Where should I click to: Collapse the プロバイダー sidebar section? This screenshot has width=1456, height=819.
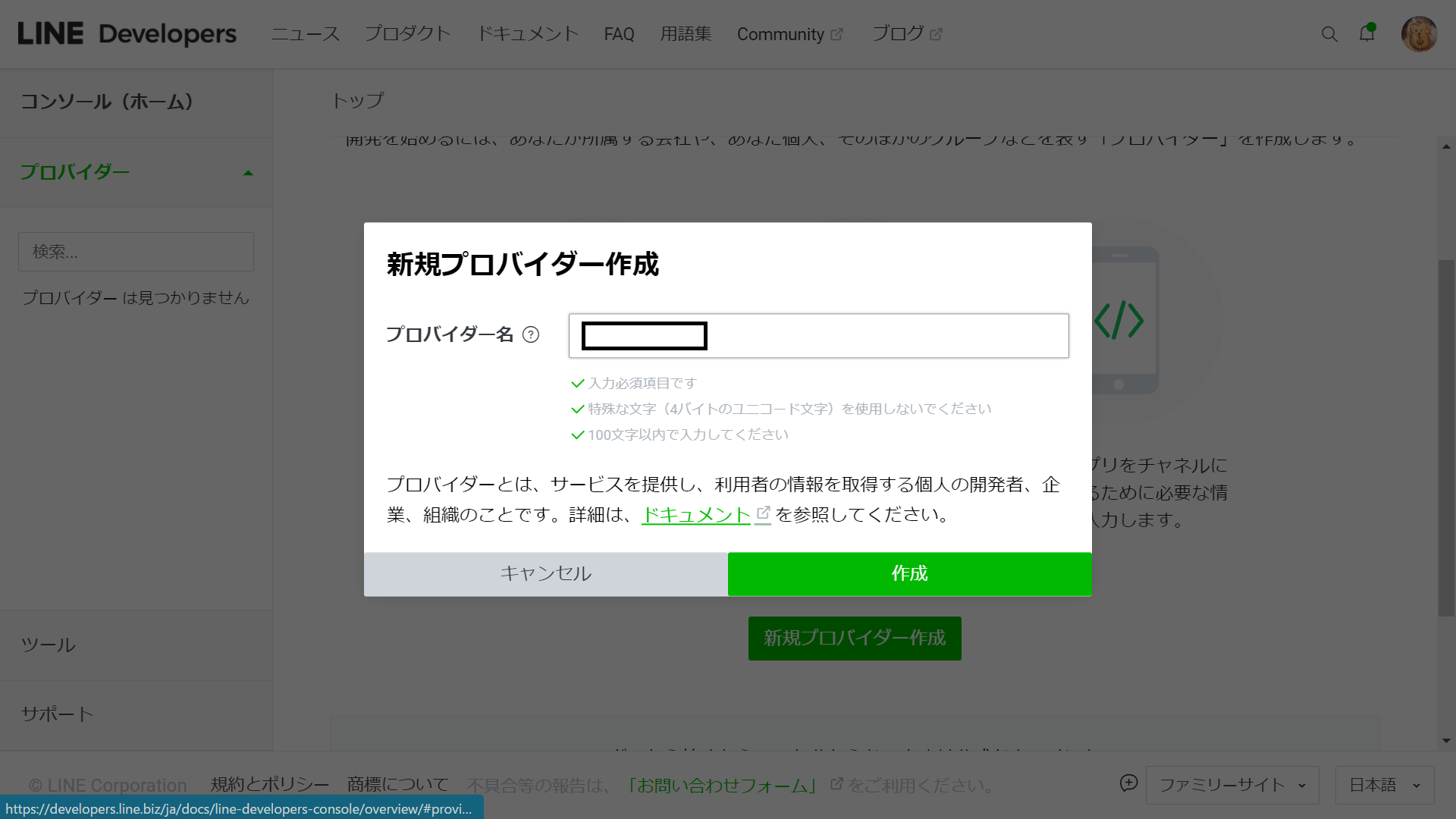248,173
